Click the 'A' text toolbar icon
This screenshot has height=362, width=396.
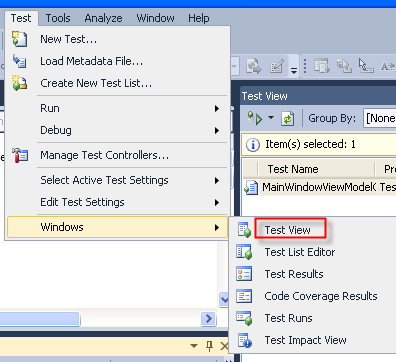pos(387,67)
